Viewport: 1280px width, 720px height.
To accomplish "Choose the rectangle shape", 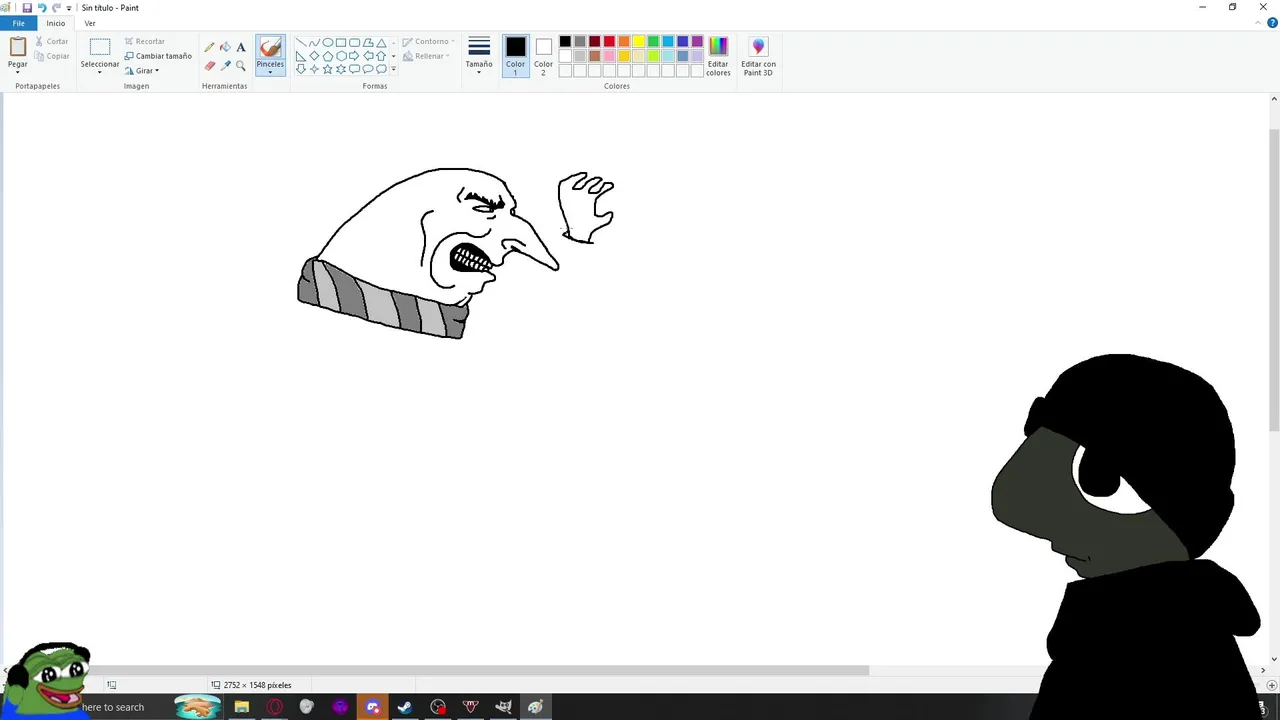I will (x=341, y=43).
